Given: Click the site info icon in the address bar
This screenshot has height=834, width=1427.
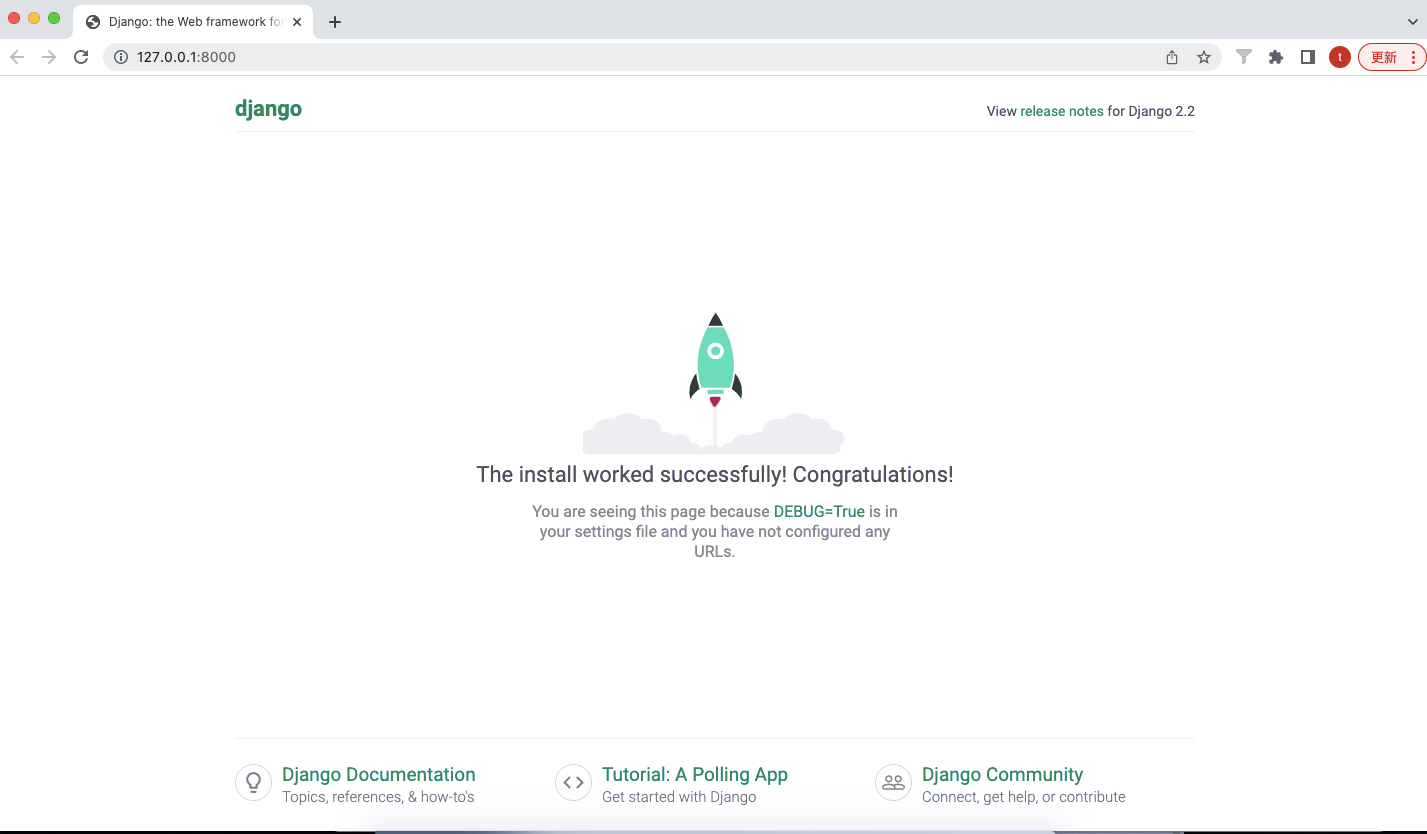Looking at the screenshot, I should coord(121,57).
